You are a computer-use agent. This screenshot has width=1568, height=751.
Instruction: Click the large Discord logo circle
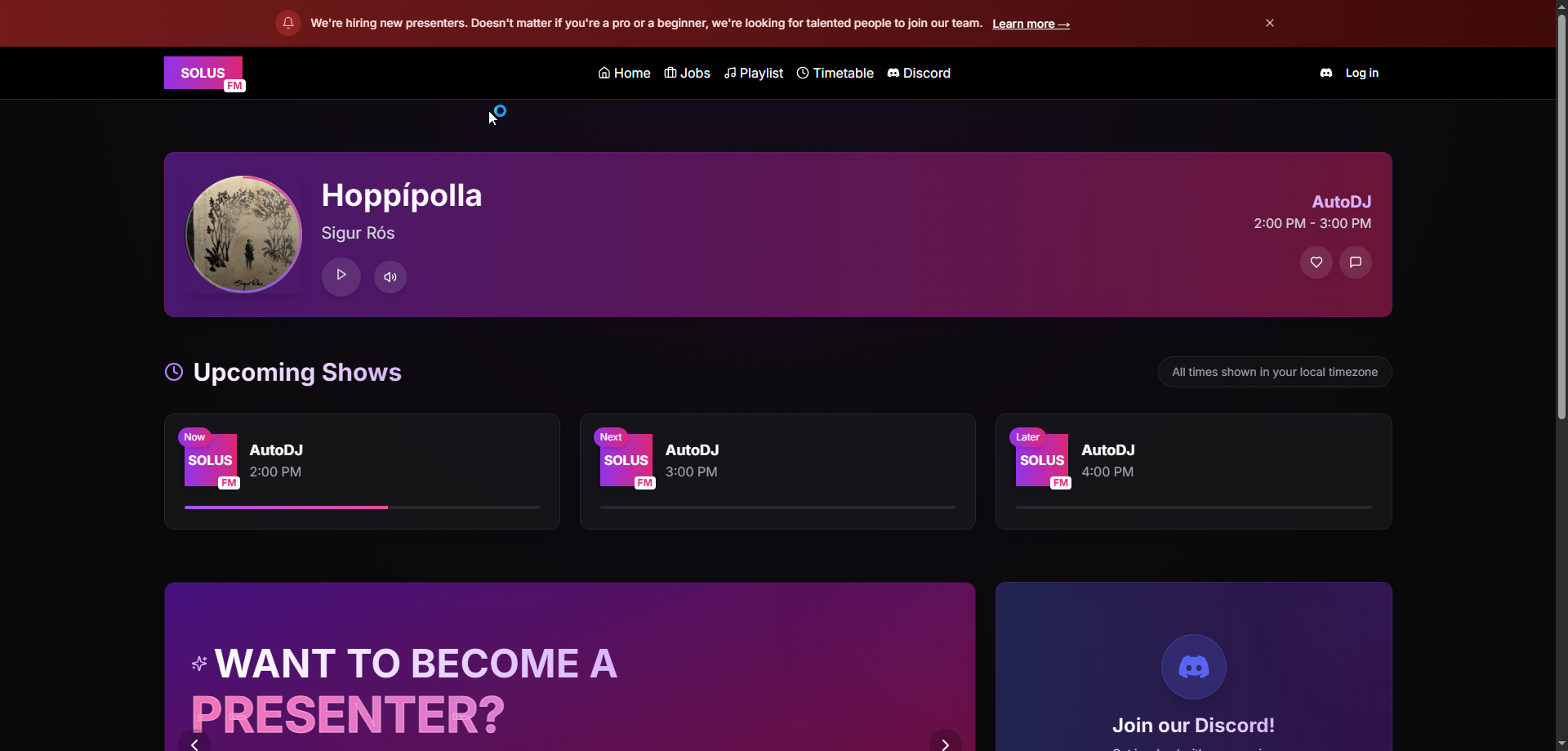point(1194,667)
